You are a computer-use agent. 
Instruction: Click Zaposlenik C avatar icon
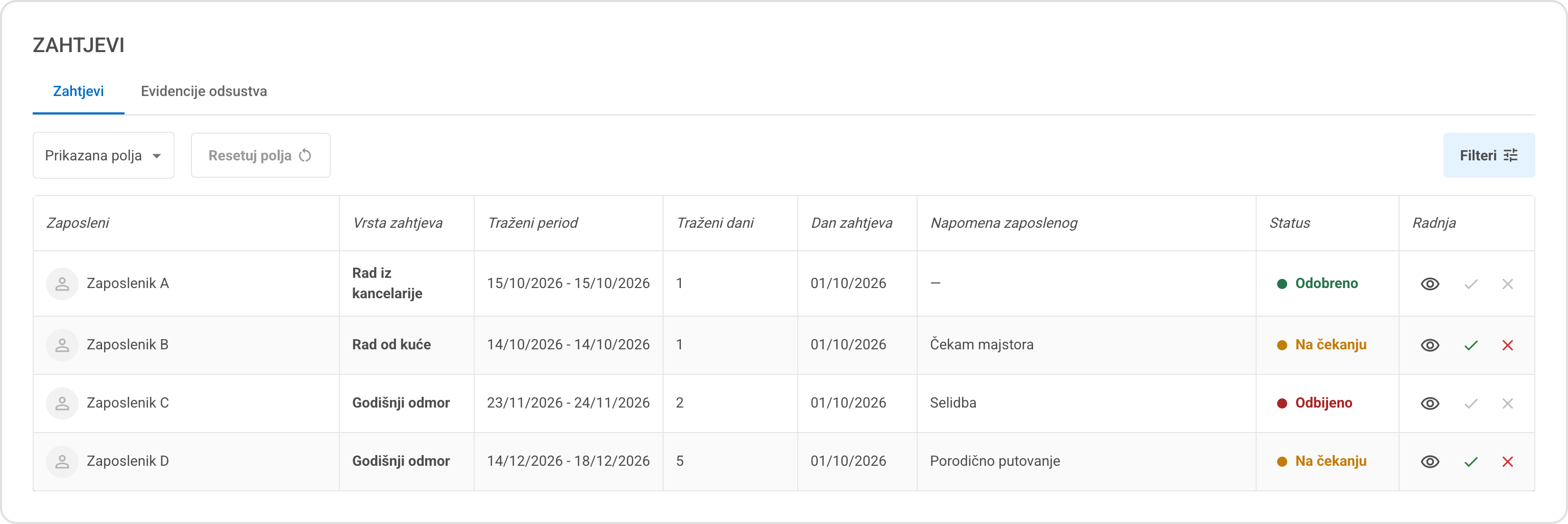coord(62,403)
